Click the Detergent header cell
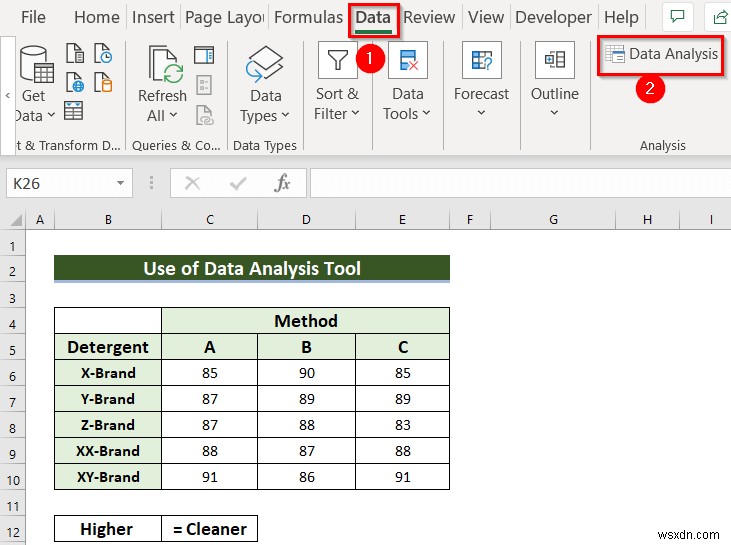The width and height of the screenshot is (731, 545). (108, 347)
